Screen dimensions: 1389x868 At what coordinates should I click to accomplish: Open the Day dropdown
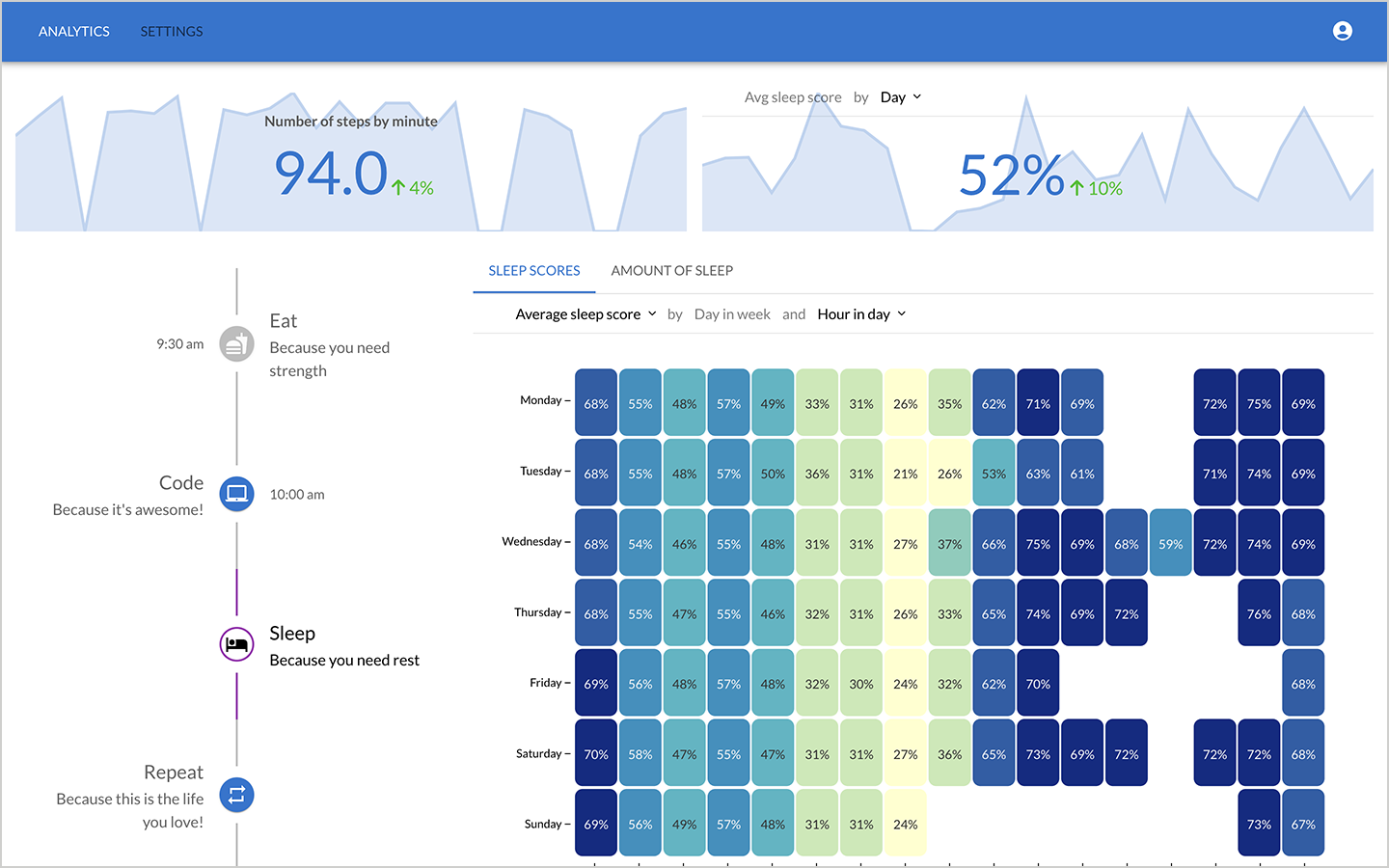899,96
